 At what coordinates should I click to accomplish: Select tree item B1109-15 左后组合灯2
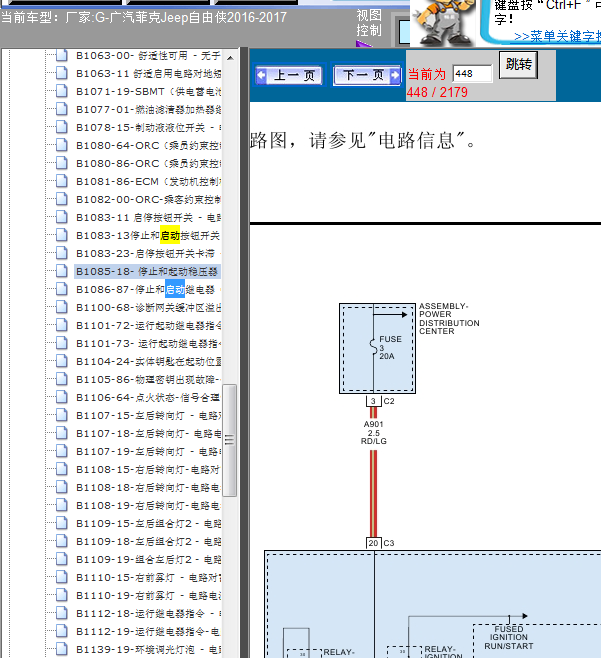point(148,524)
